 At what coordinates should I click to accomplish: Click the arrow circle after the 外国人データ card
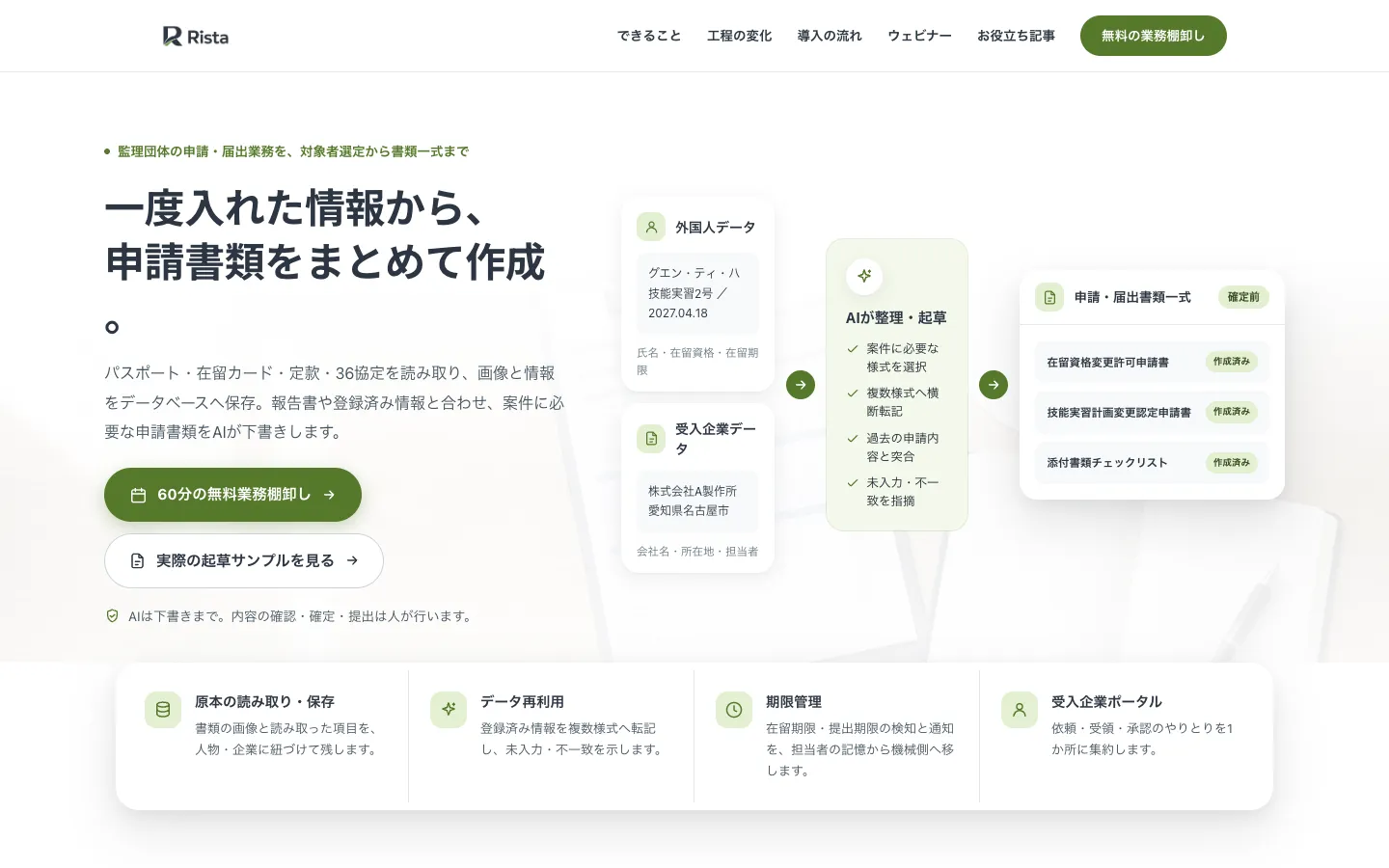click(801, 385)
